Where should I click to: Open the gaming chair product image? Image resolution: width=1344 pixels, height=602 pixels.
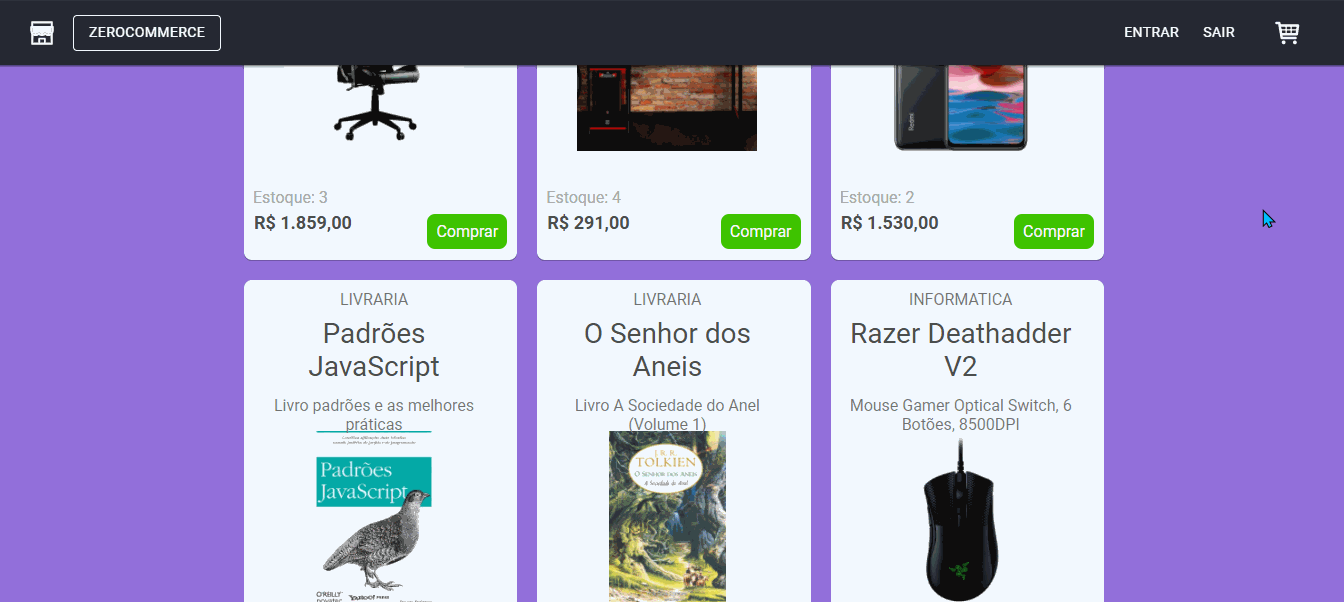coord(375,103)
